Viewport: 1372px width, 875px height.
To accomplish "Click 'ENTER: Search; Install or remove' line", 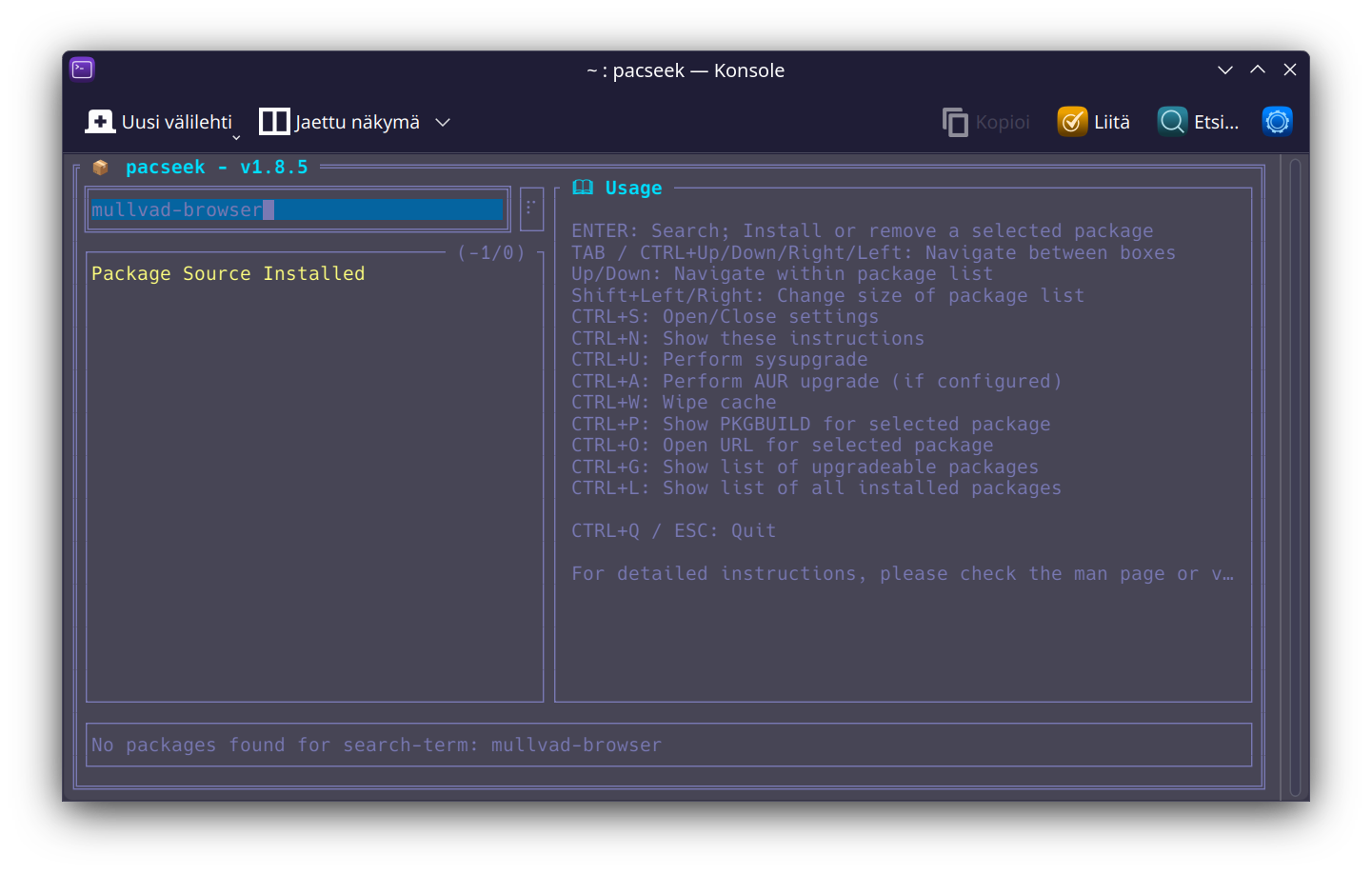I will (x=862, y=231).
